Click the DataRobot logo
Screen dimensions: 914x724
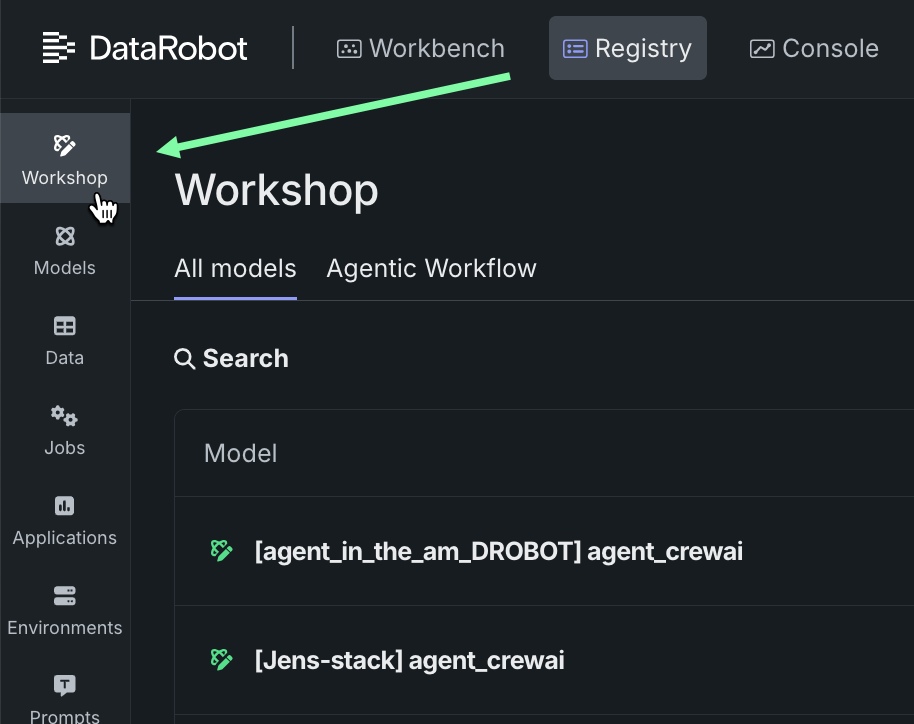145,48
